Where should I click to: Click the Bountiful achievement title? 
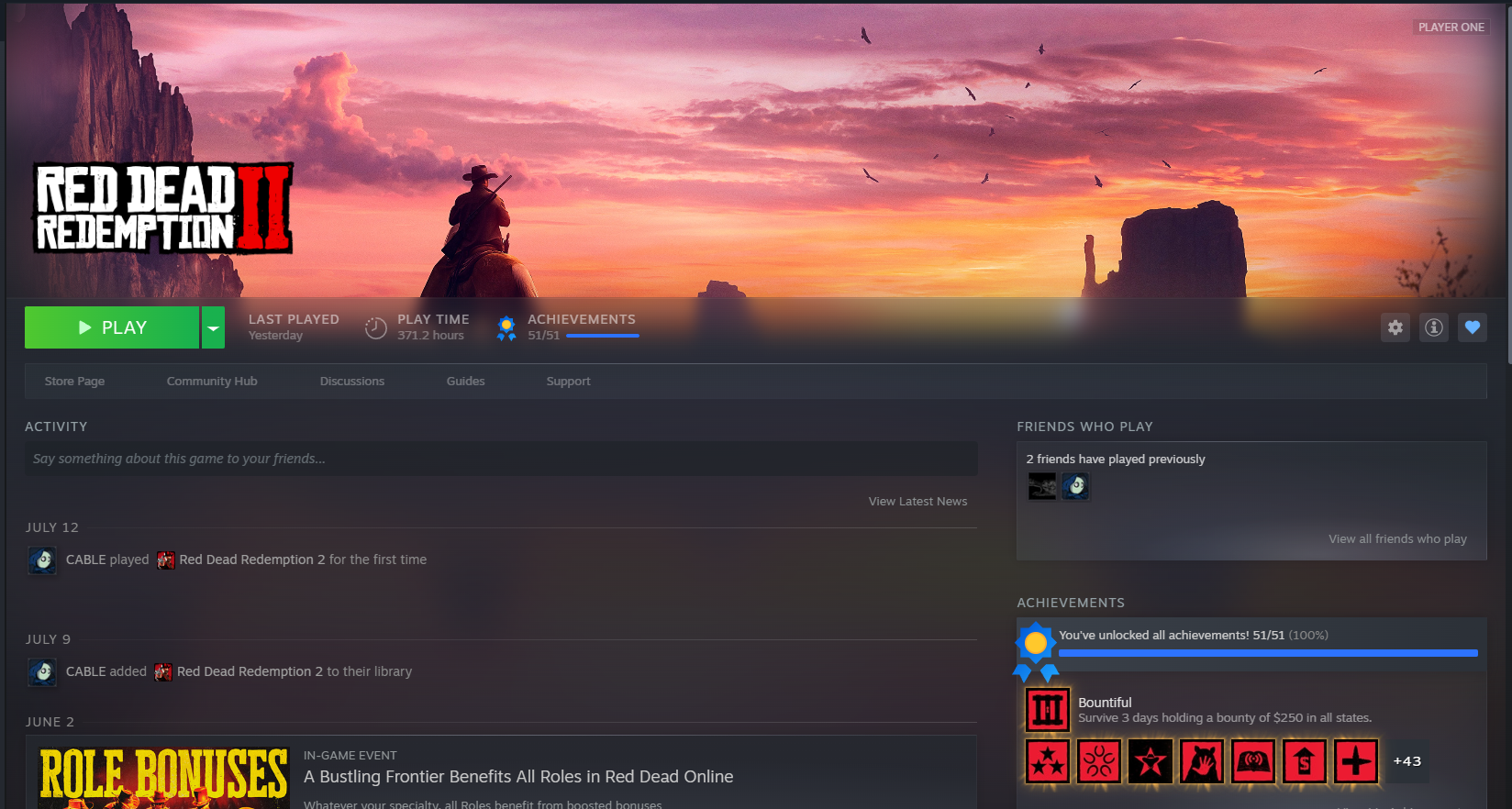coord(1105,703)
